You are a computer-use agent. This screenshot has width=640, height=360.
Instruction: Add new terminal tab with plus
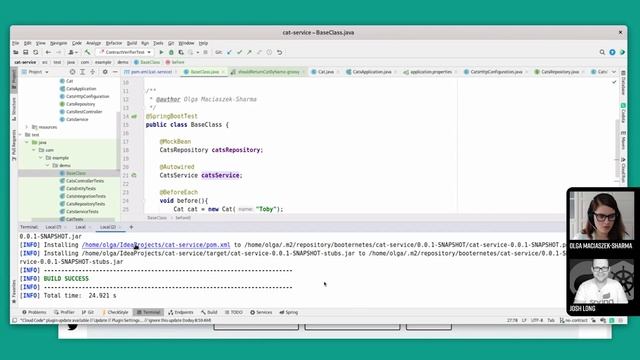pyautogui.click(x=131, y=227)
